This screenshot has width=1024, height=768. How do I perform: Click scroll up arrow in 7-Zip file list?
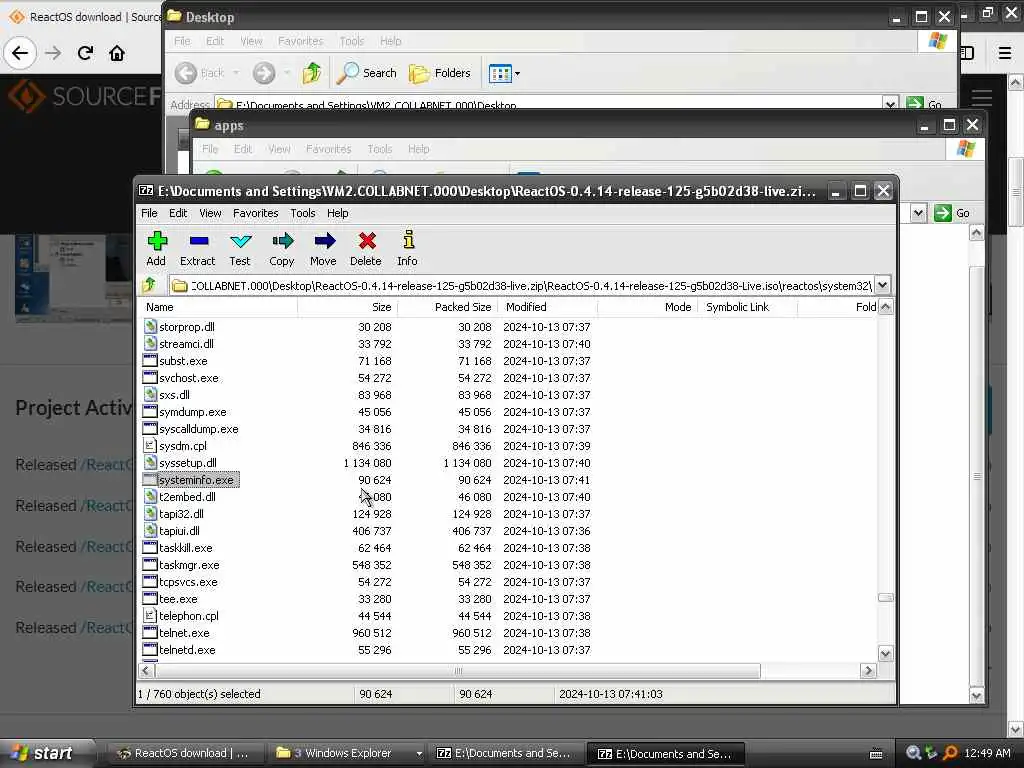tap(886, 307)
